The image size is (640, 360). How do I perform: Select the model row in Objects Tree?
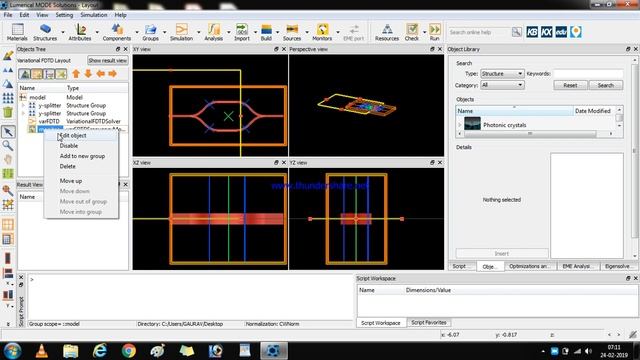(x=74, y=97)
